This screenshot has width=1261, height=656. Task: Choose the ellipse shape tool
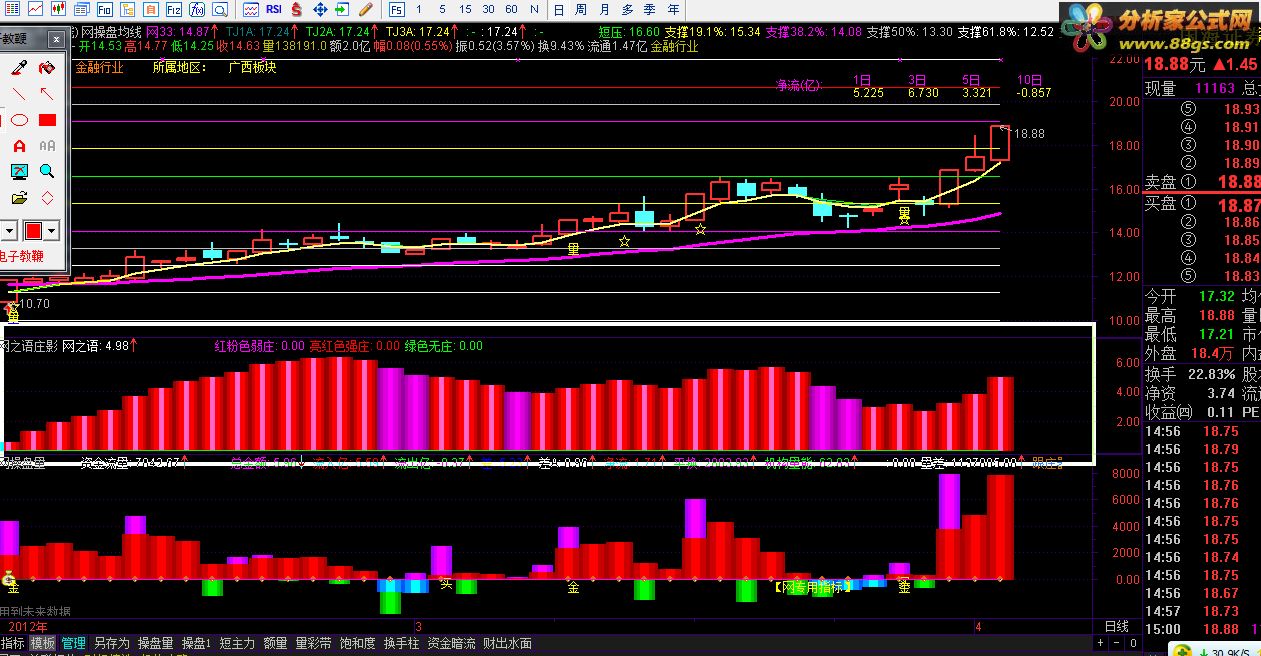(19, 120)
